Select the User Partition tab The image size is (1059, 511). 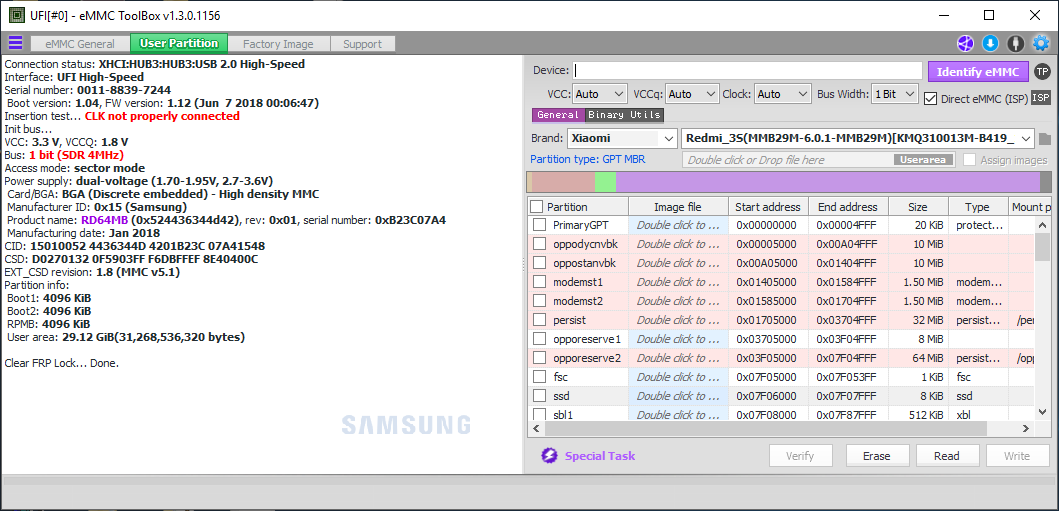coord(179,43)
